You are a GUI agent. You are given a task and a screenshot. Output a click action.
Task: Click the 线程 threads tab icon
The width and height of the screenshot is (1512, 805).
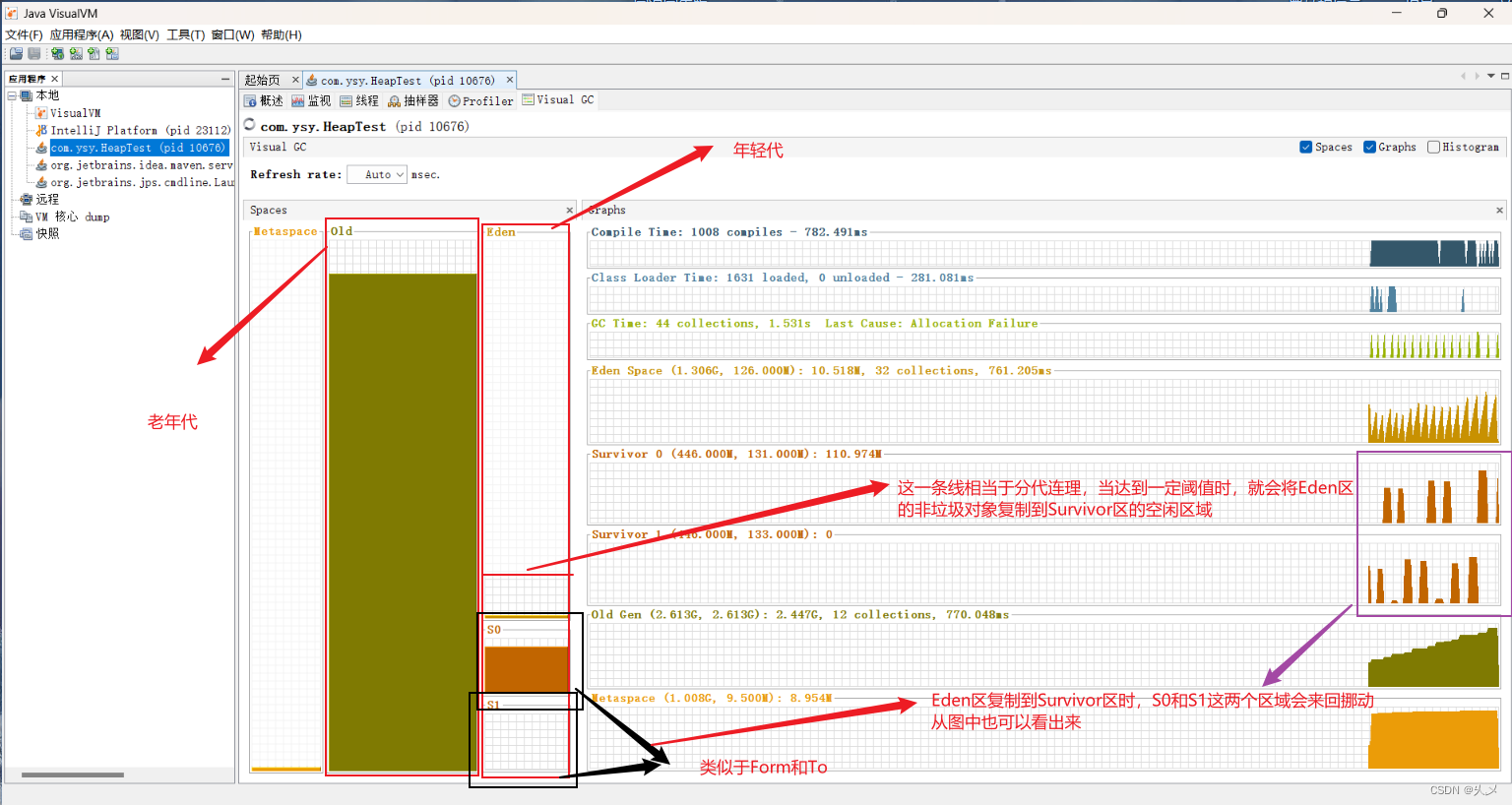coord(346,100)
